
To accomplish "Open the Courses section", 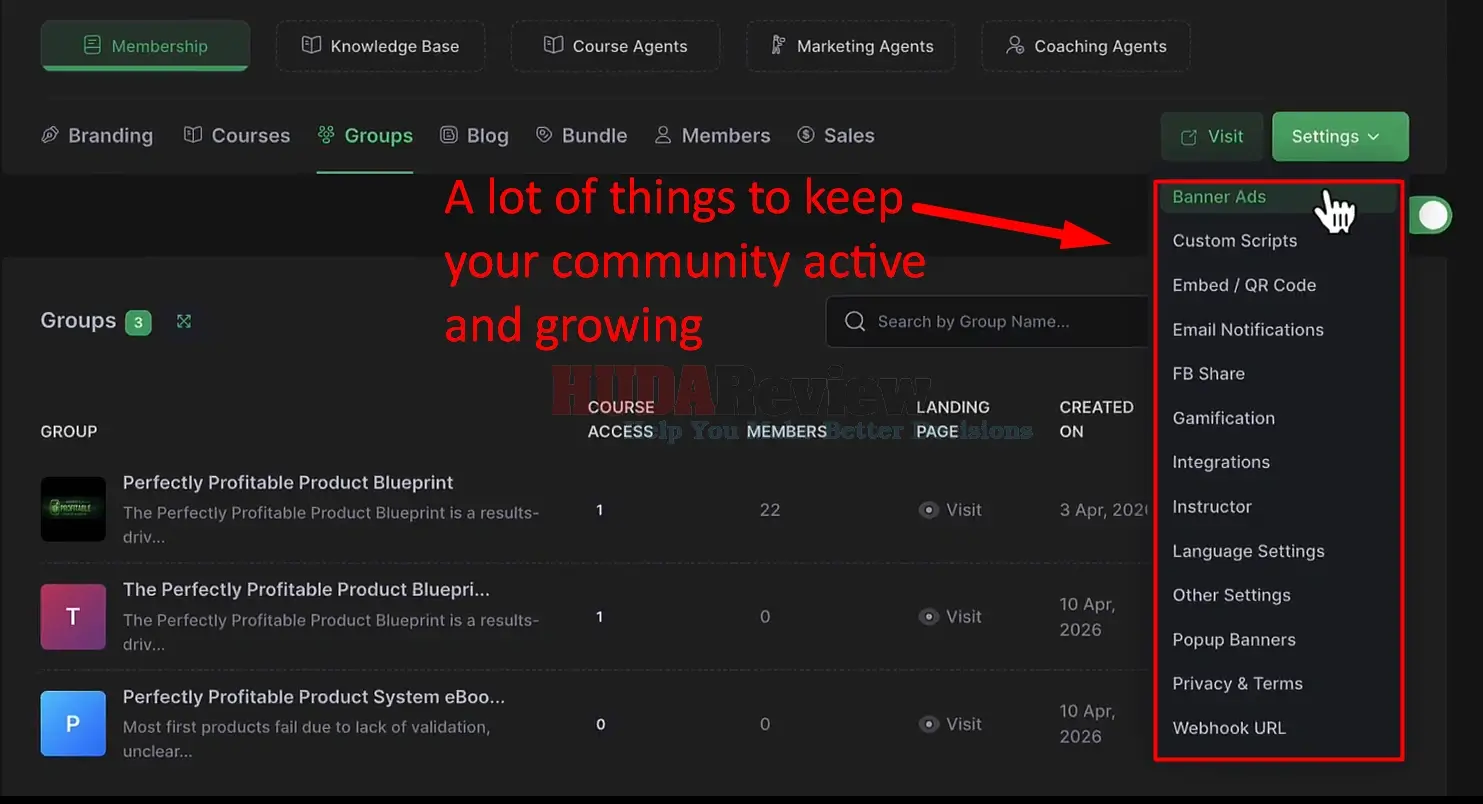I will coord(237,135).
